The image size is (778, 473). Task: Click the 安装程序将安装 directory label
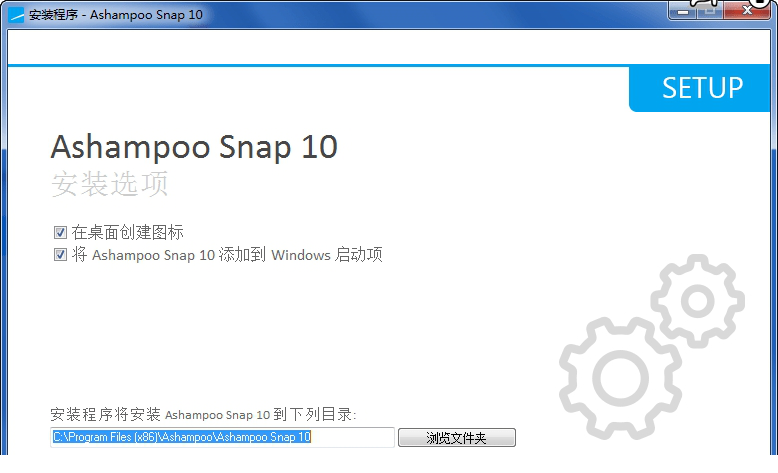click(x=203, y=414)
